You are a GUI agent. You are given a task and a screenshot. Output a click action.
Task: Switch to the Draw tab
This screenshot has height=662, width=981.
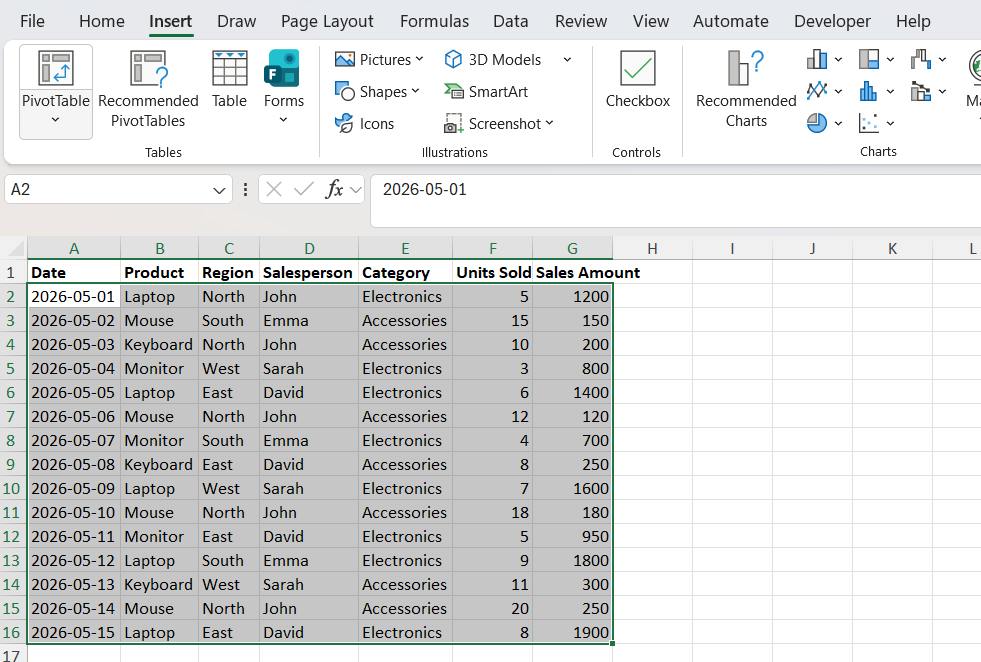236,21
